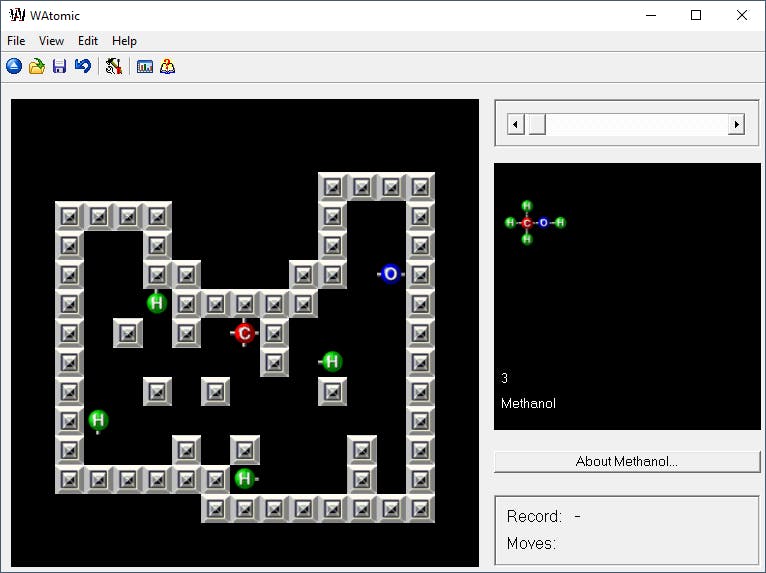Open help book toolbar icon
Screen dimensions: 766x573
(167, 66)
